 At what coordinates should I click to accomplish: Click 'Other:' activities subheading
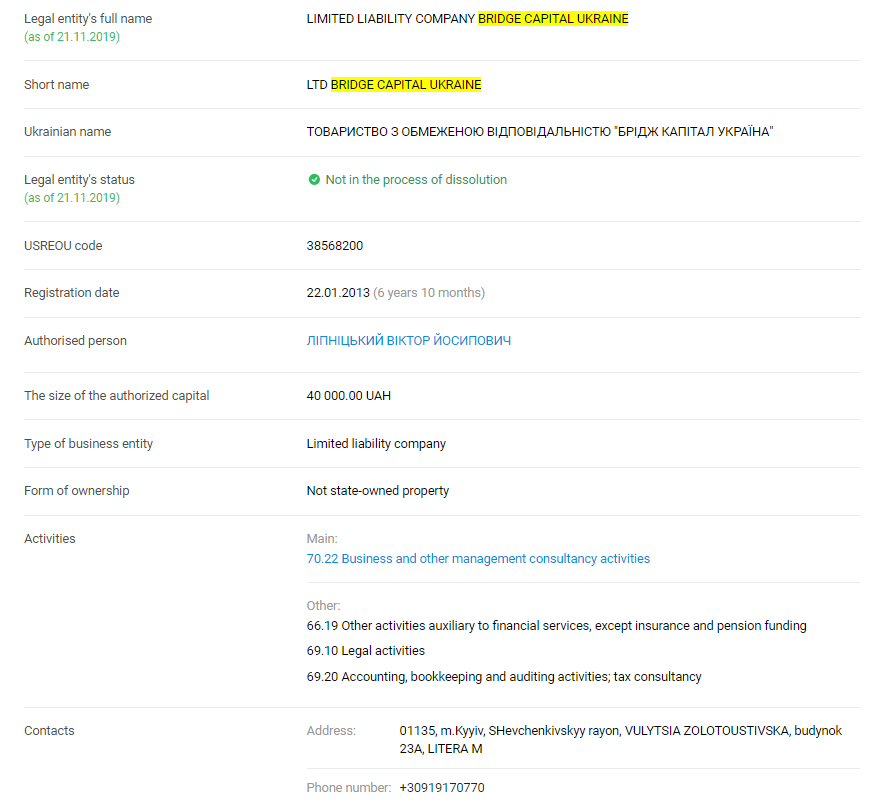323,605
